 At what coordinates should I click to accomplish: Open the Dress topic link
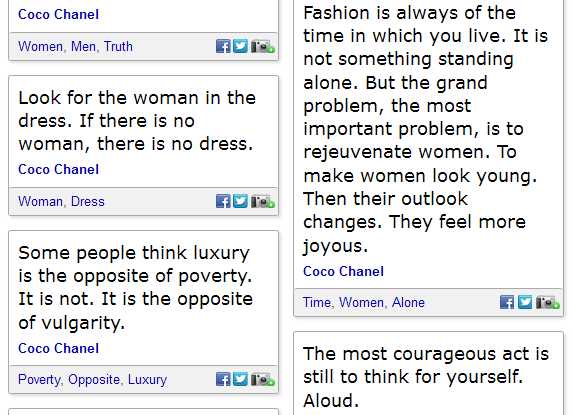tap(88, 201)
